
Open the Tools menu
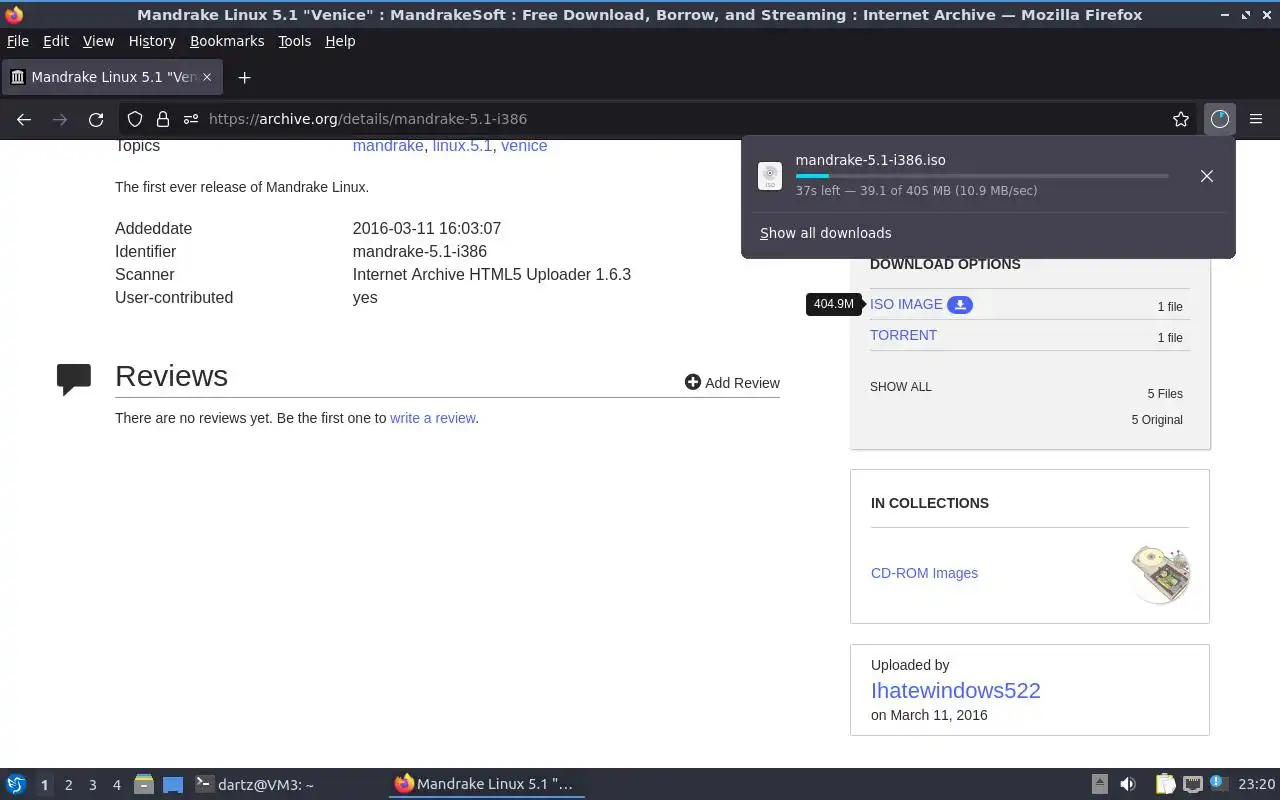tap(294, 41)
